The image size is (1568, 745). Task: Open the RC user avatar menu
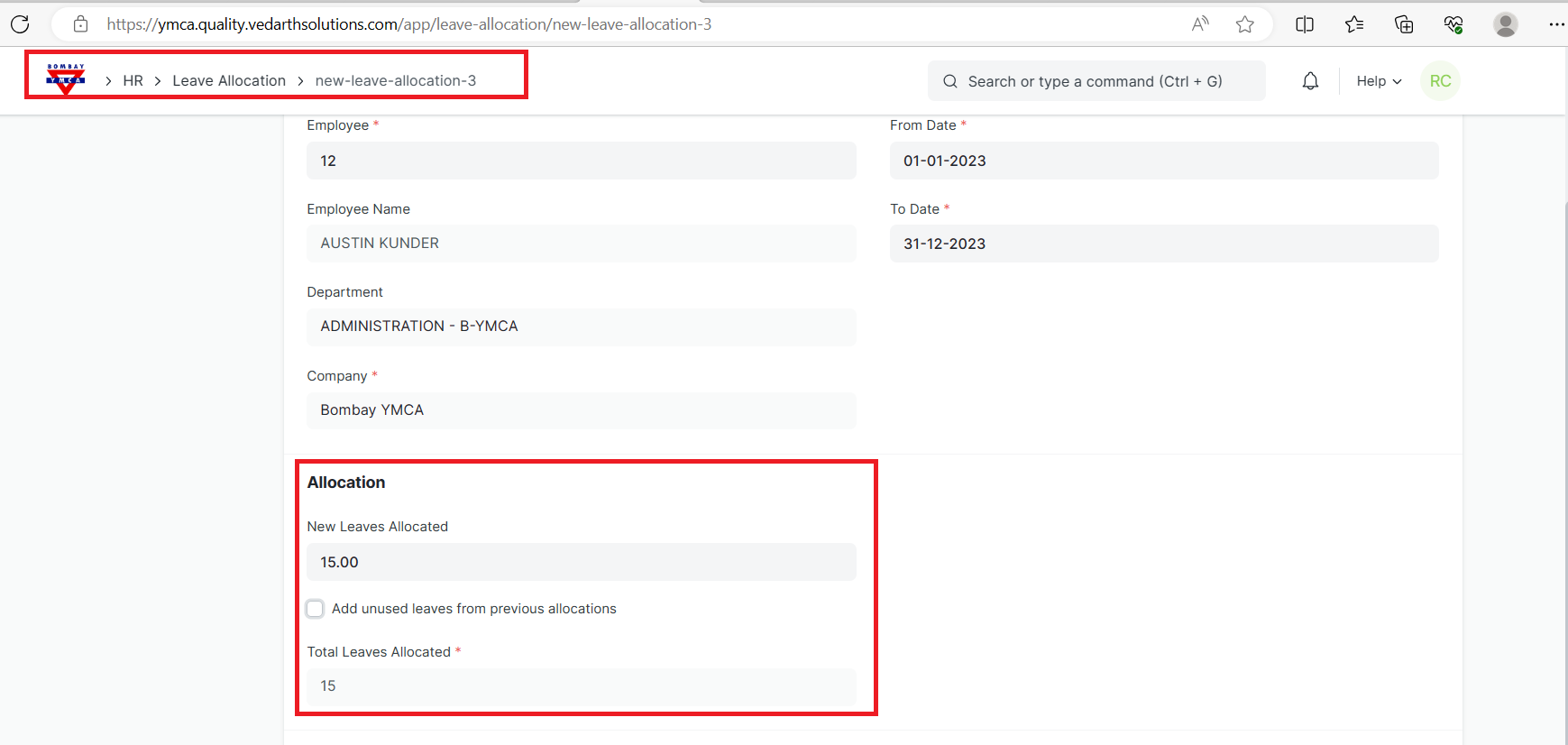point(1440,81)
